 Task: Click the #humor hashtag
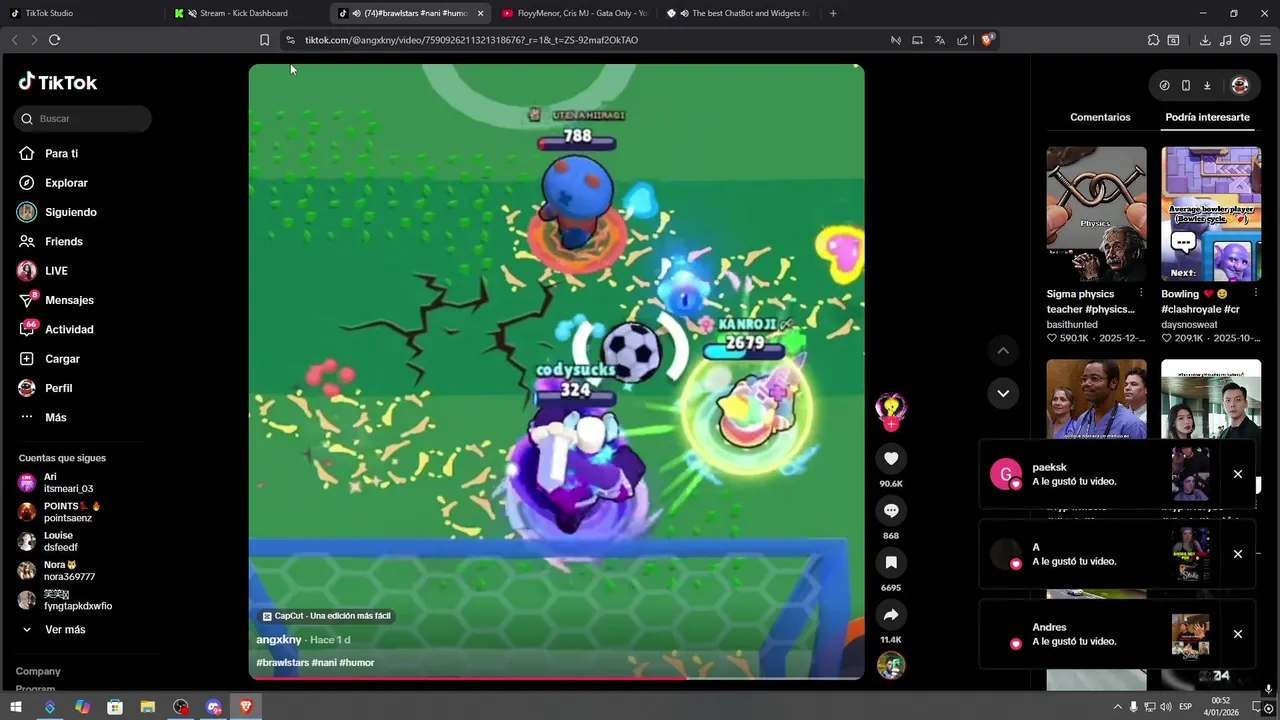coord(357,663)
